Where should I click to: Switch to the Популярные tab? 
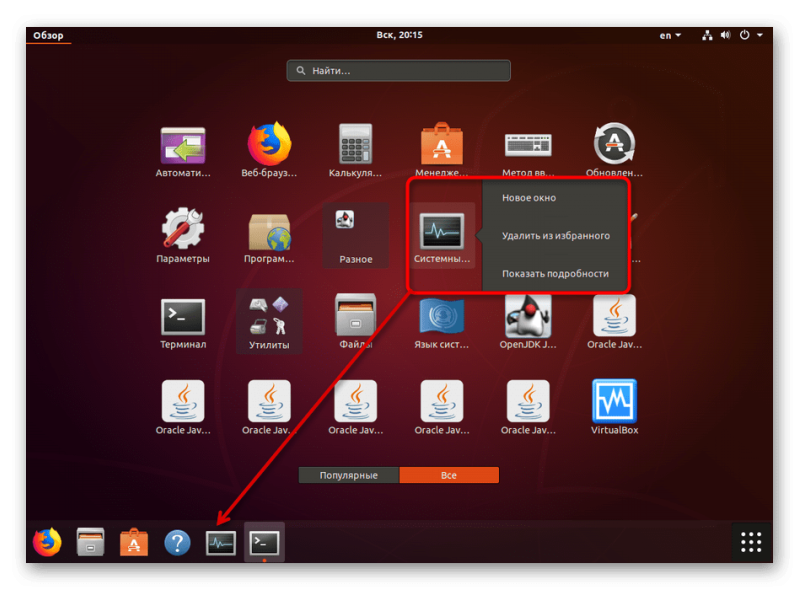(348, 475)
